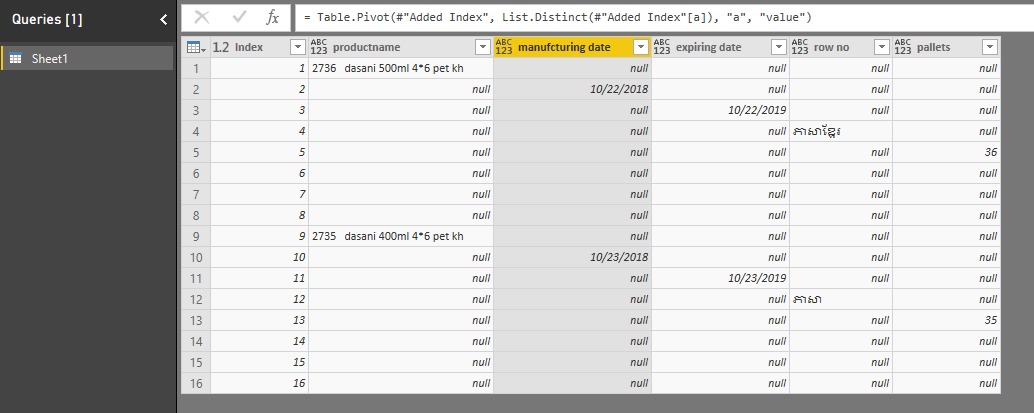This screenshot has width=1034, height=413.
Task: Select the manufcturing date column header
Action: click(x=572, y=48)
